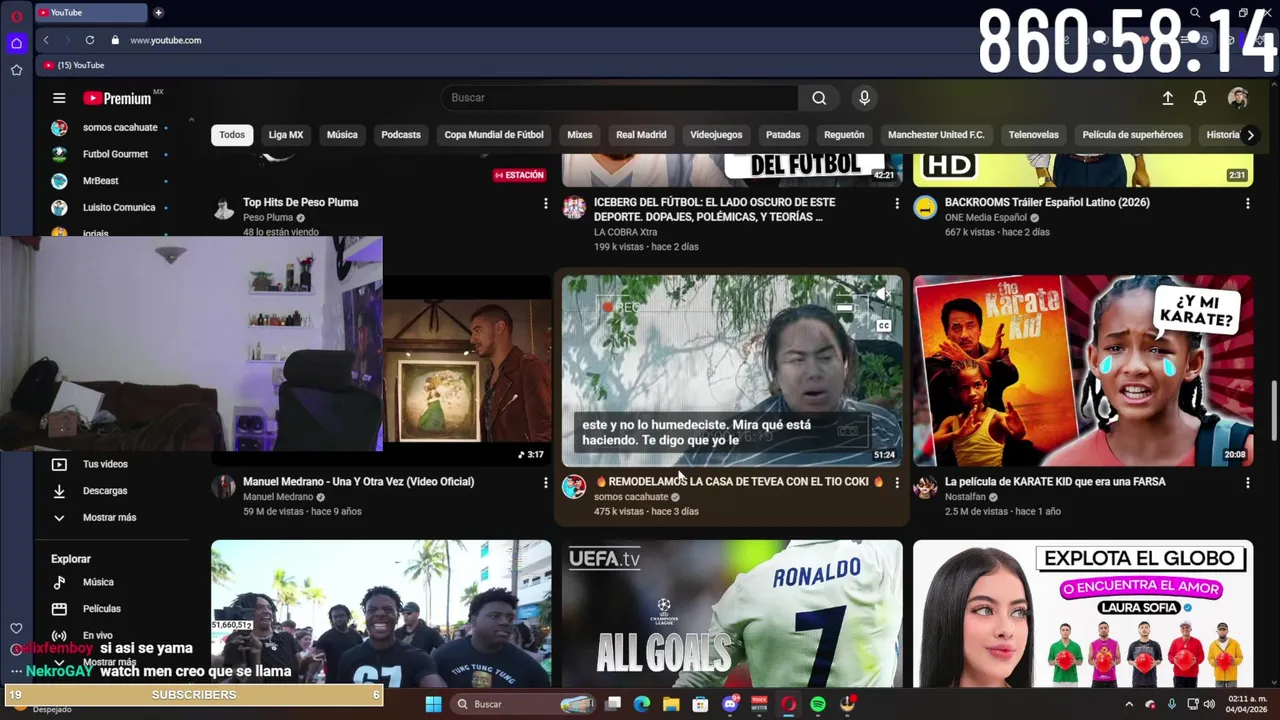Click the YouTube search input field
This screenshot has height=720, width=1280.
pyautogui.click(x=620, y=98)
